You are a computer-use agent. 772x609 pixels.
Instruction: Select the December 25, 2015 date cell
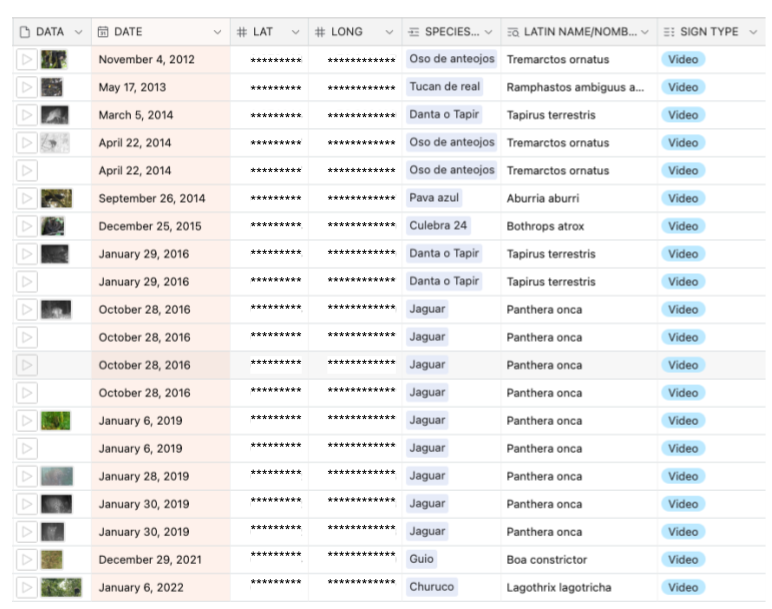click(x=149, y=226)
